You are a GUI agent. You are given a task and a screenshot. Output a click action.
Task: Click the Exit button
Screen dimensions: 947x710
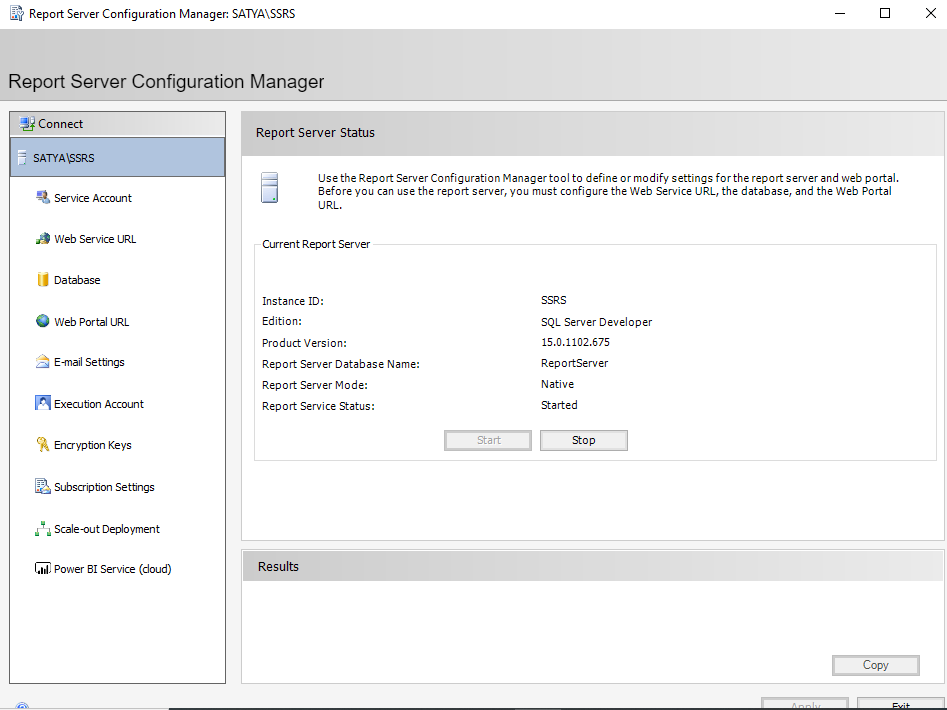pos(900,704)
